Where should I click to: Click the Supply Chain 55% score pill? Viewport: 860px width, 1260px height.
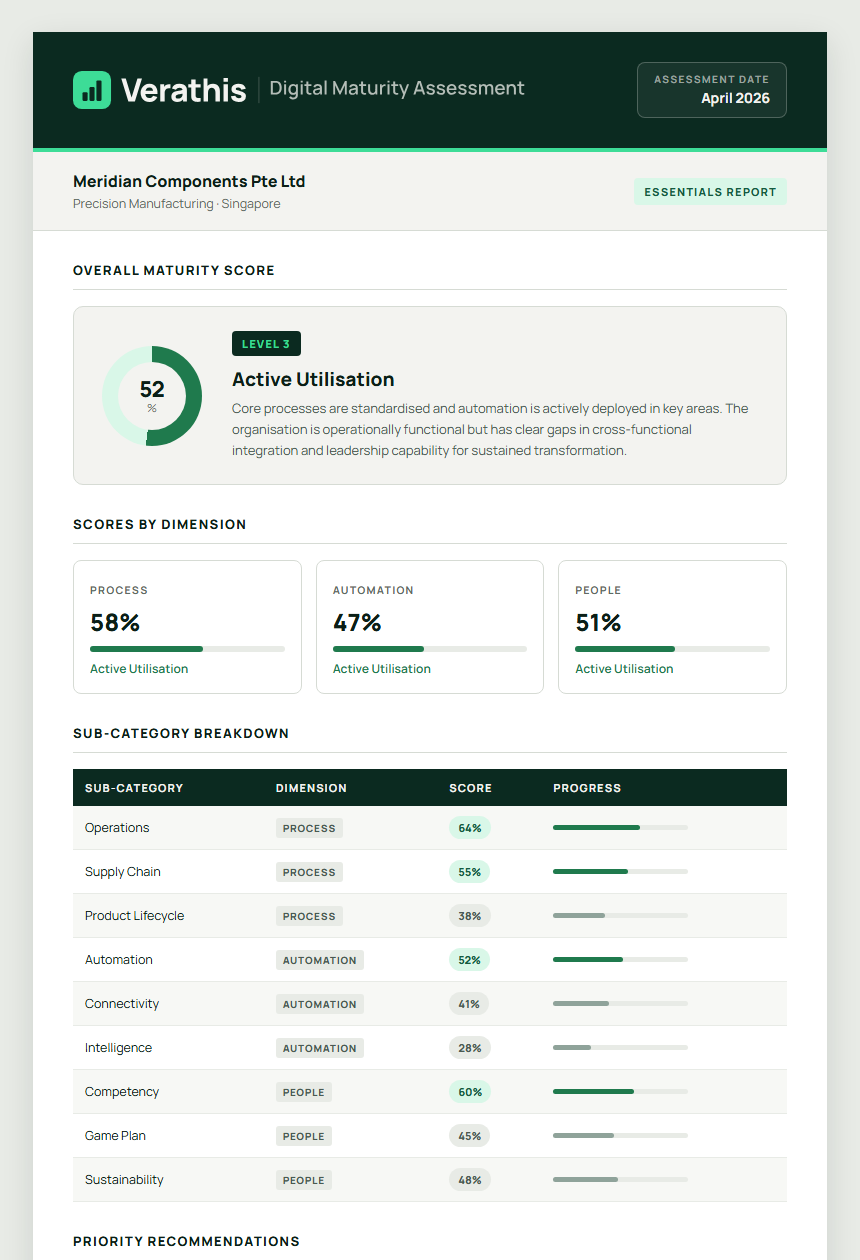(470, 872)
